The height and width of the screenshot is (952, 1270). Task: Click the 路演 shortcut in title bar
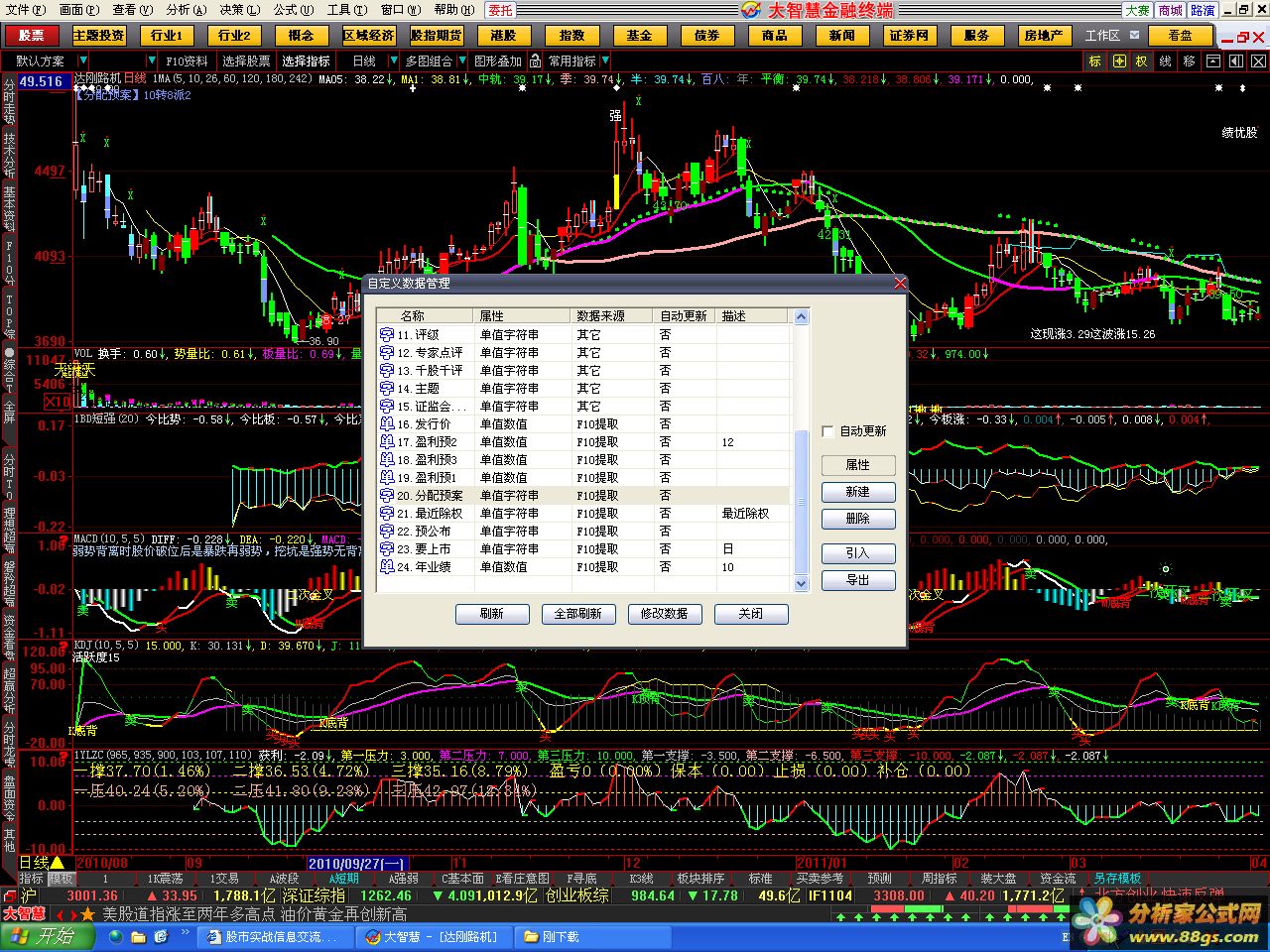(1203, 10)
